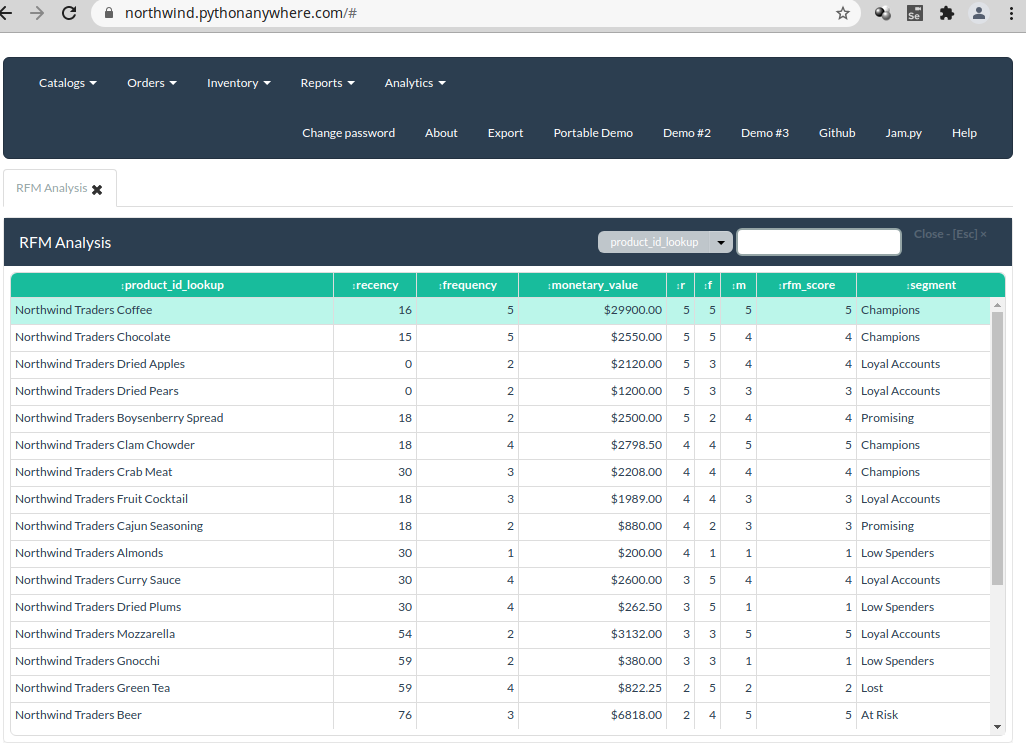Viewport: 1026px width, 744px height.
Task: Click the Change password link
Action: point(348,133)
